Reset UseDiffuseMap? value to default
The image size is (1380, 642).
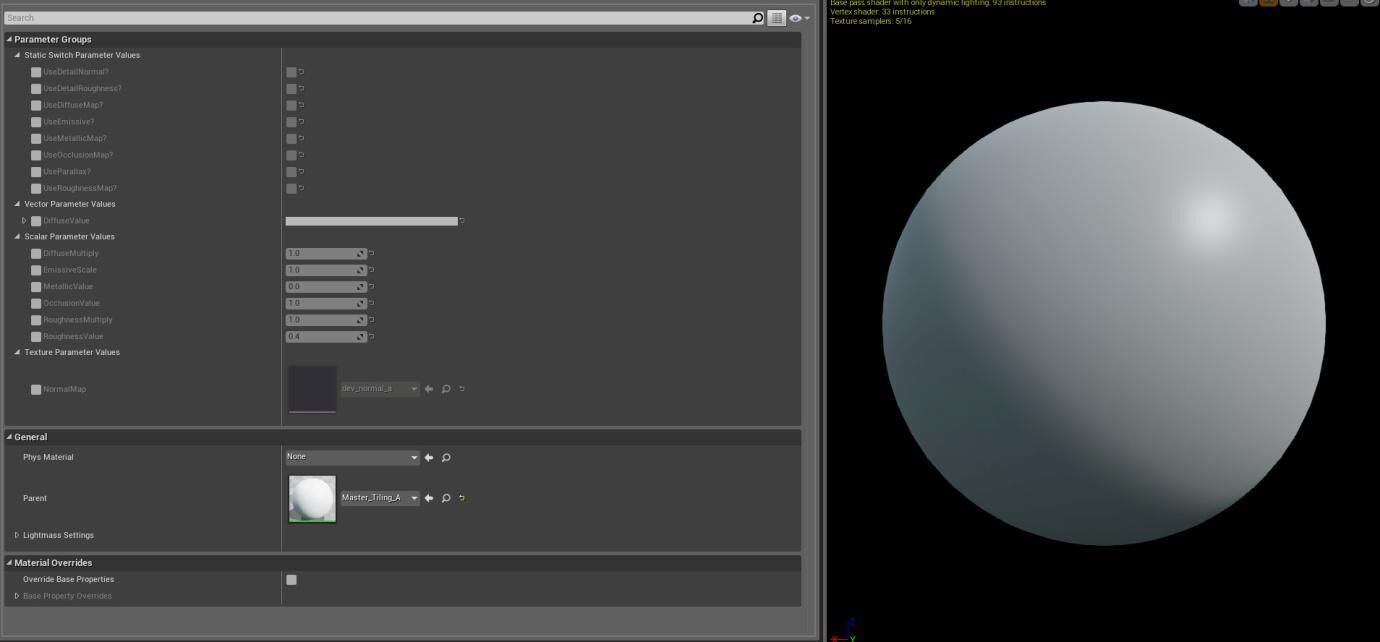301,105
